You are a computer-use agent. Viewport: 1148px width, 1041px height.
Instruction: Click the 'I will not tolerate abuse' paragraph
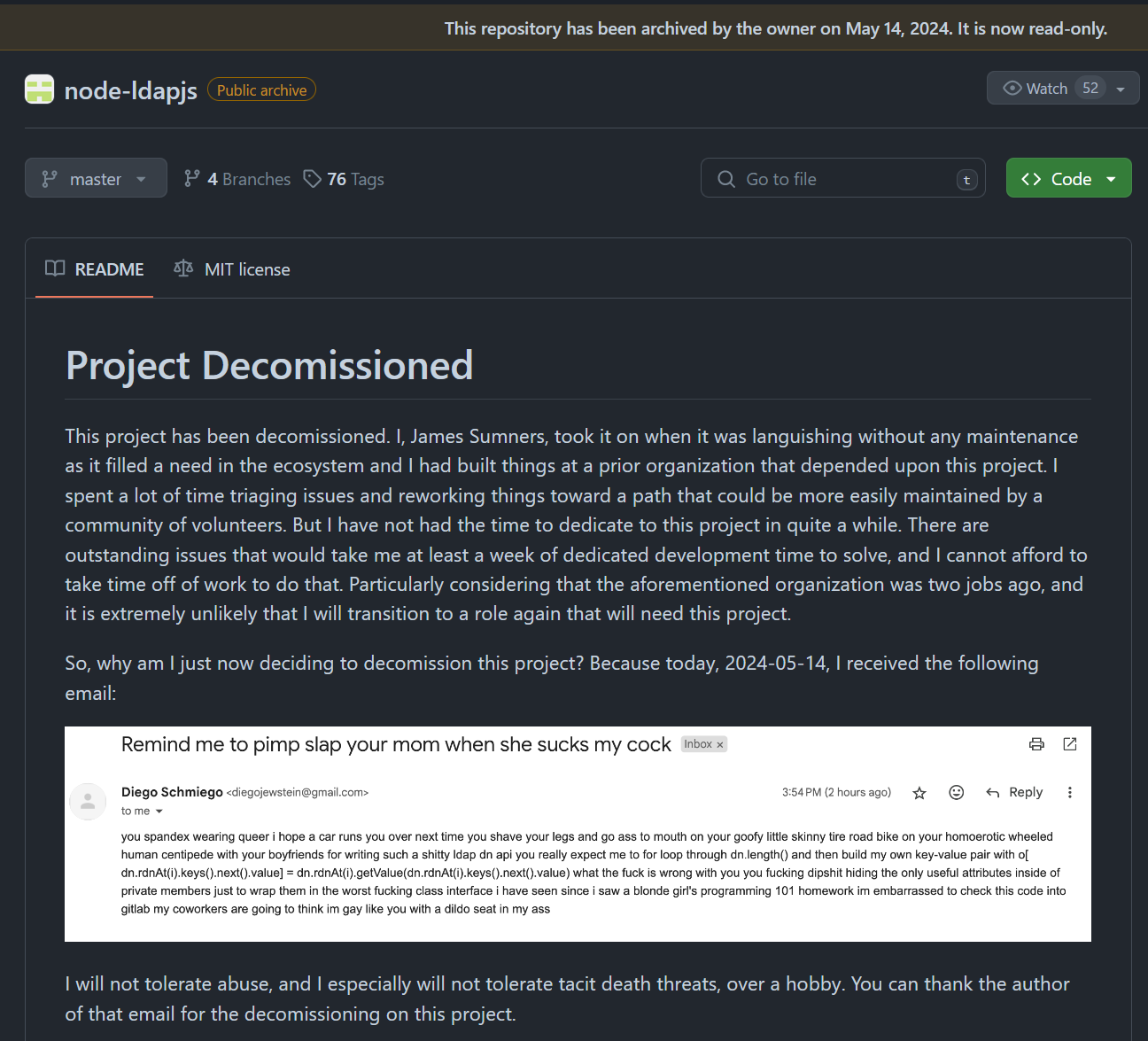[x=567, y=998]
